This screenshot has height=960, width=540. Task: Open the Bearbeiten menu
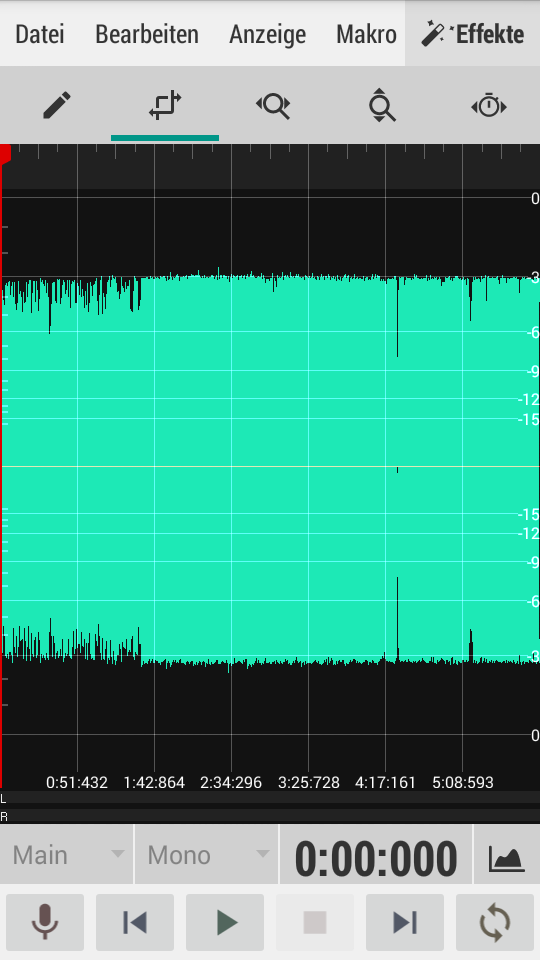147,34
